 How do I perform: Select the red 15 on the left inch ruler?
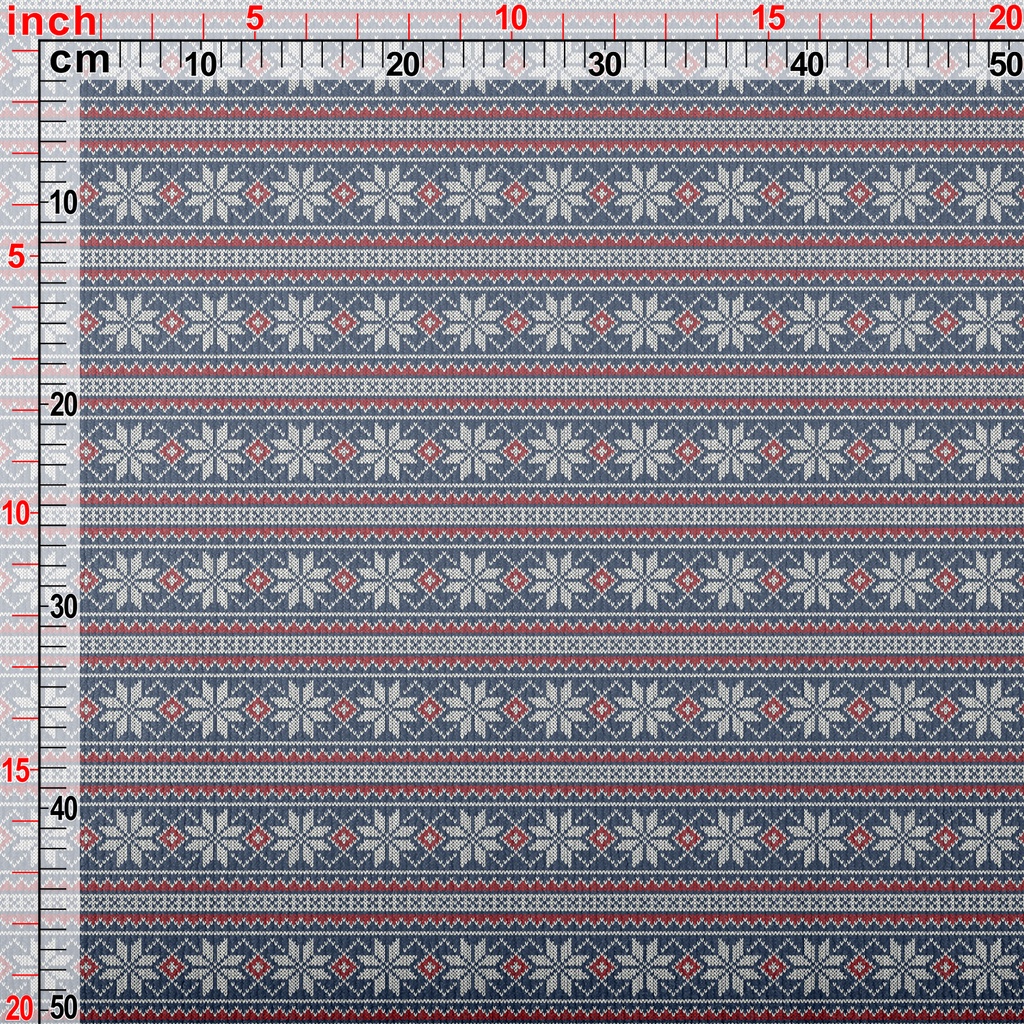20,770
